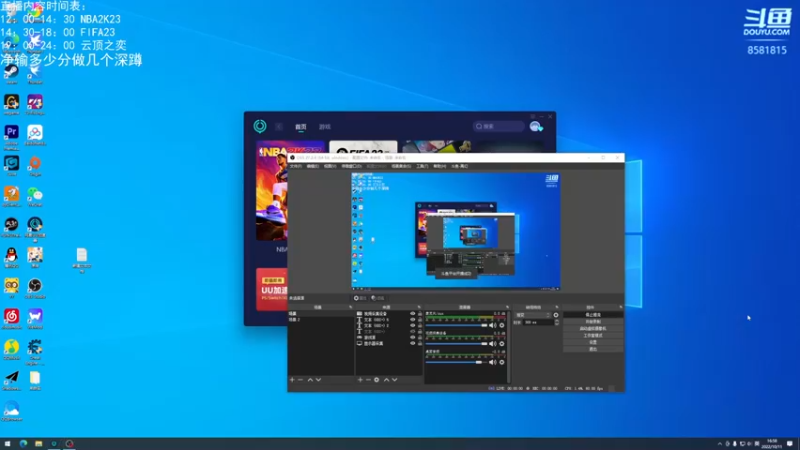The image size is (800, 450).
Task: Open source properties gear below sources list
Action: coord(377,380)
